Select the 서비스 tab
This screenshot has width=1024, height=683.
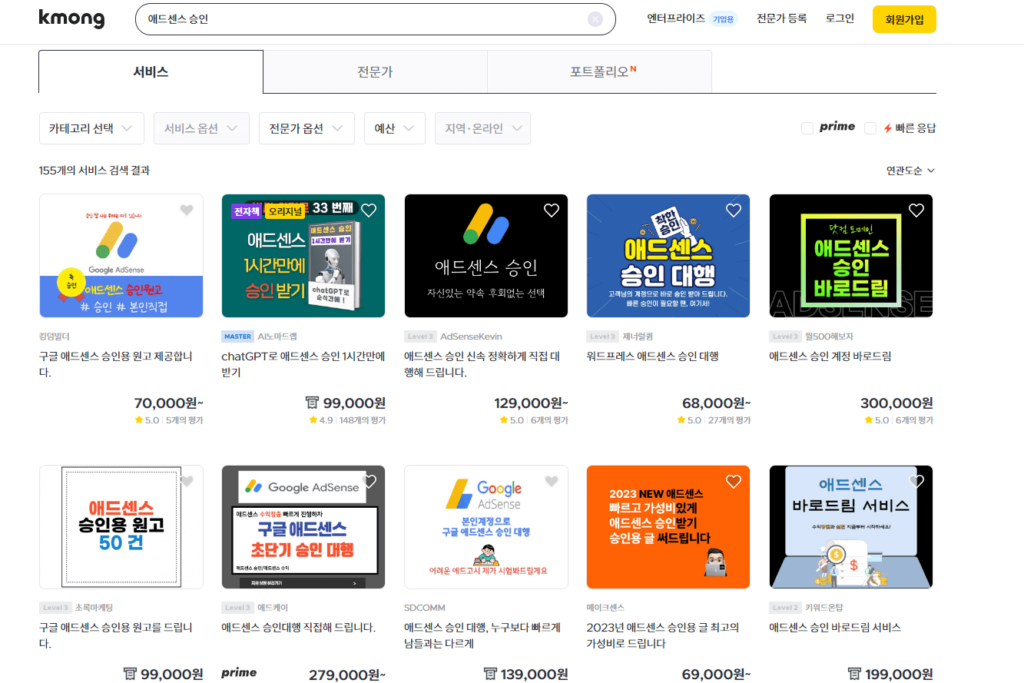[151, 72]
